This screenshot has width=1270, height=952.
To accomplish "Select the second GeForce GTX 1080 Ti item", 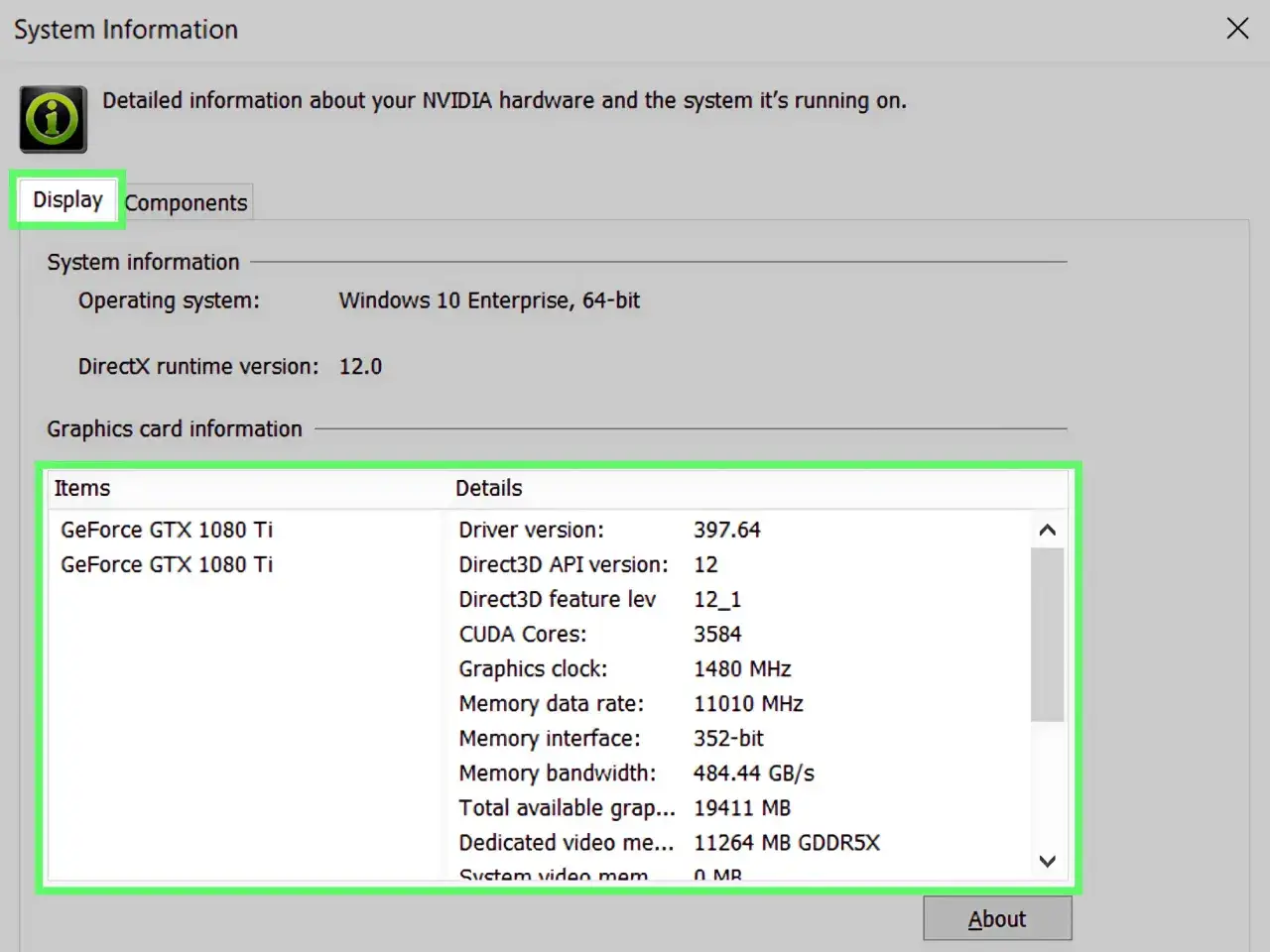I will tap(167, 564).
